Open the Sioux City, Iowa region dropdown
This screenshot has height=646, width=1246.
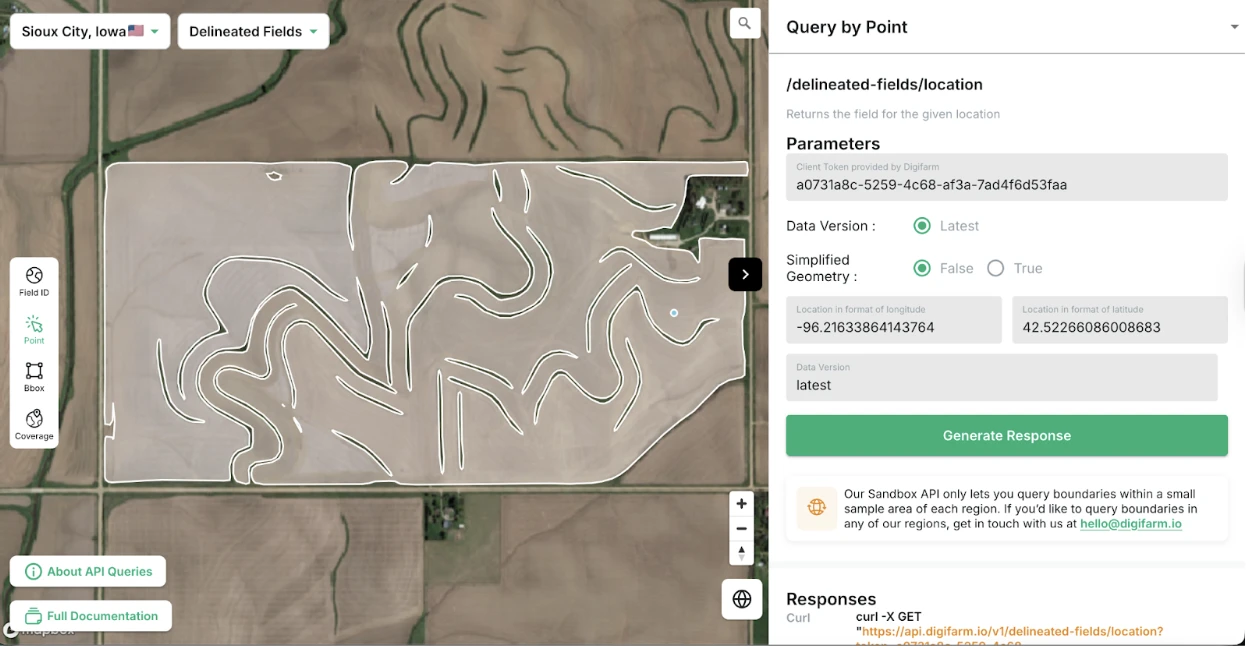click(90, 31)
